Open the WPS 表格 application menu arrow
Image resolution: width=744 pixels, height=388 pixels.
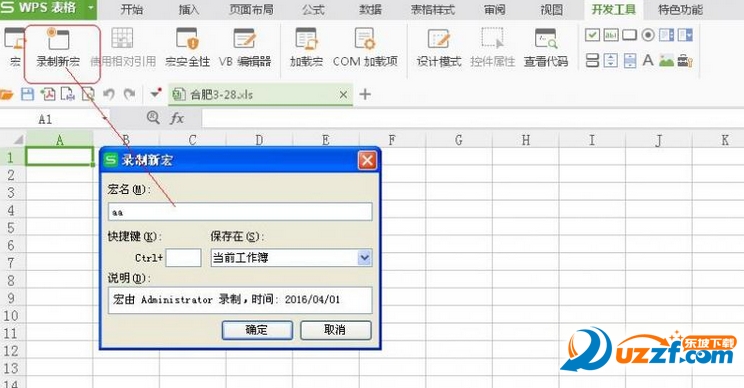coord(91,9)
